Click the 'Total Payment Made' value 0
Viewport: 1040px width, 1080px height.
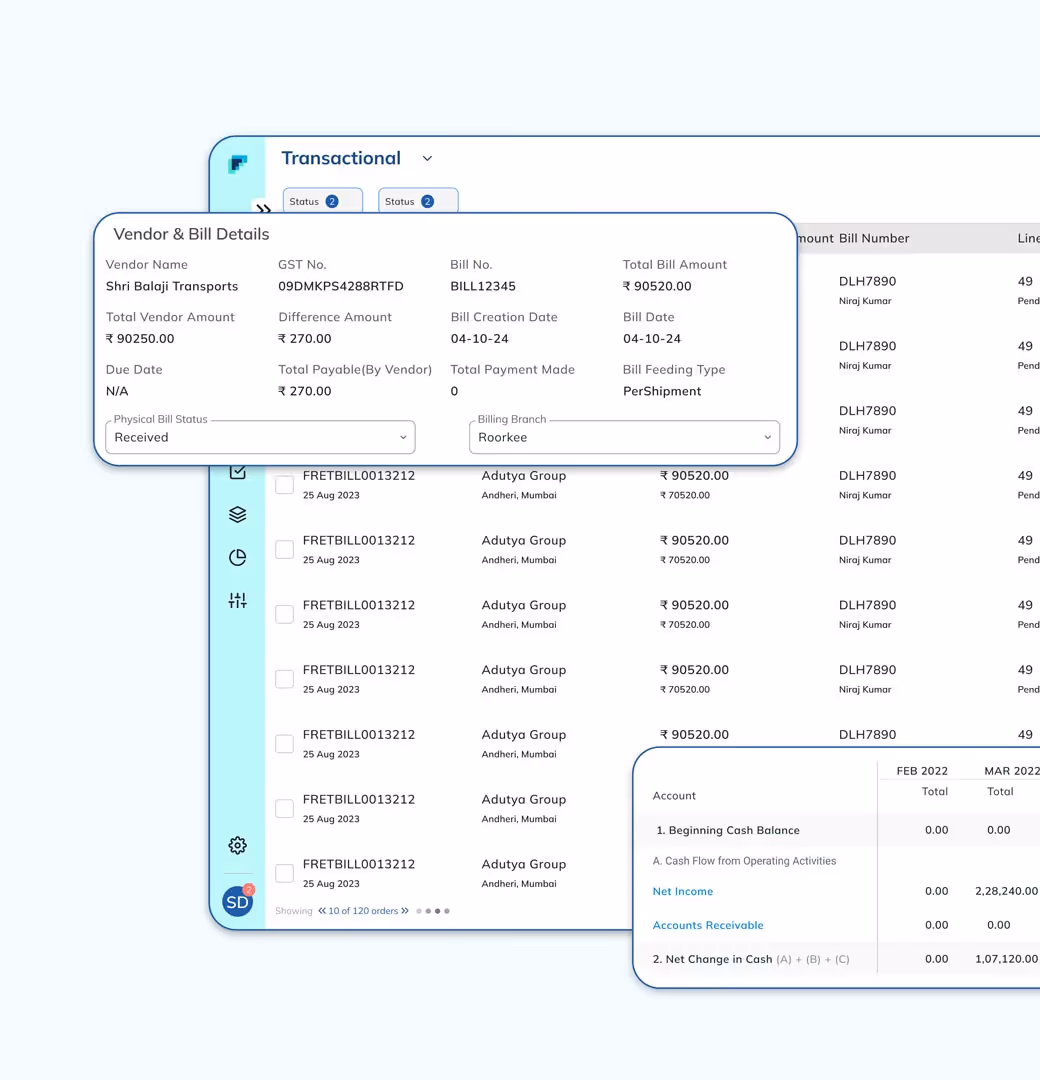(x=454, y=391)
